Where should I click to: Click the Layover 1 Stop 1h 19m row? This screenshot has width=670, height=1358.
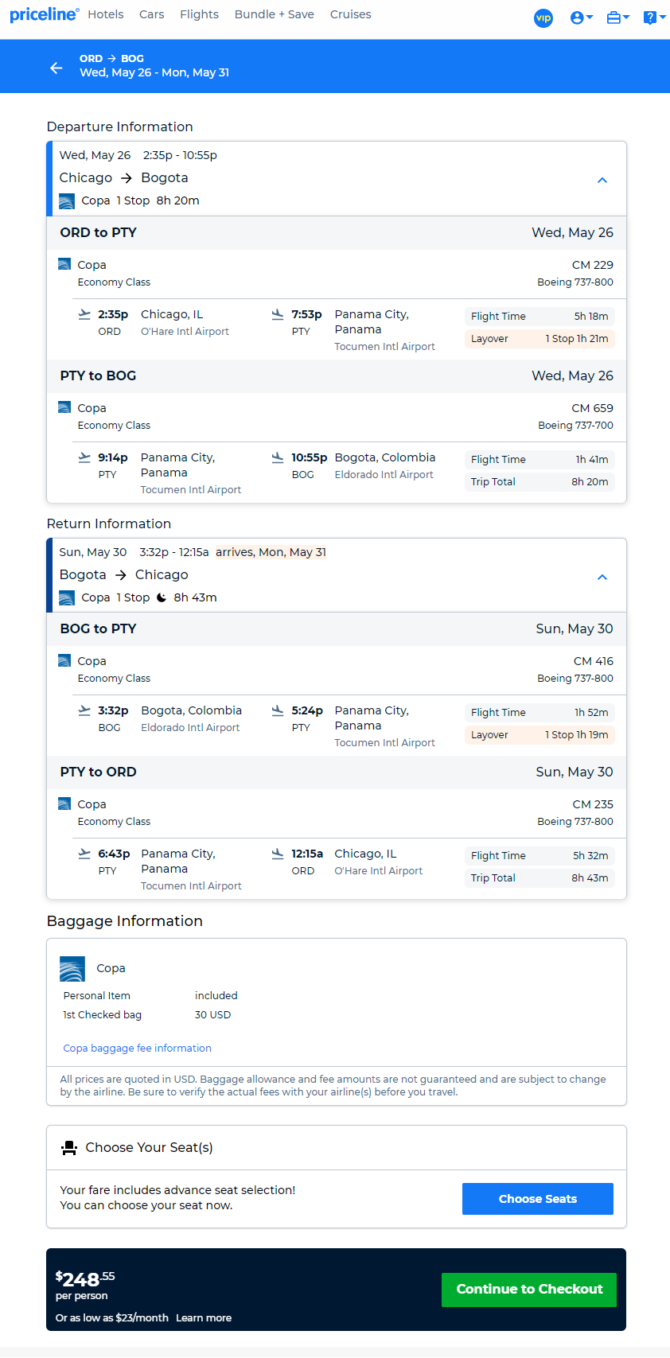pyautogui.click(x=540, y=735)
